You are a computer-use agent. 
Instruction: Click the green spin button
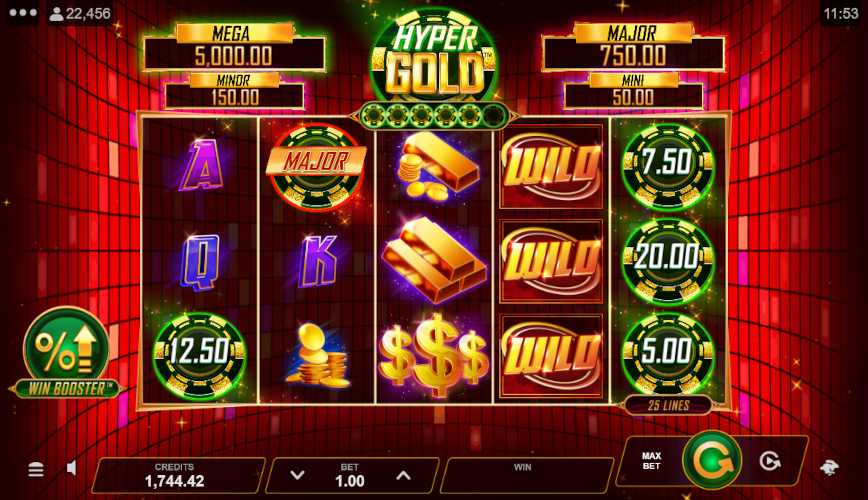click(711, 461)
